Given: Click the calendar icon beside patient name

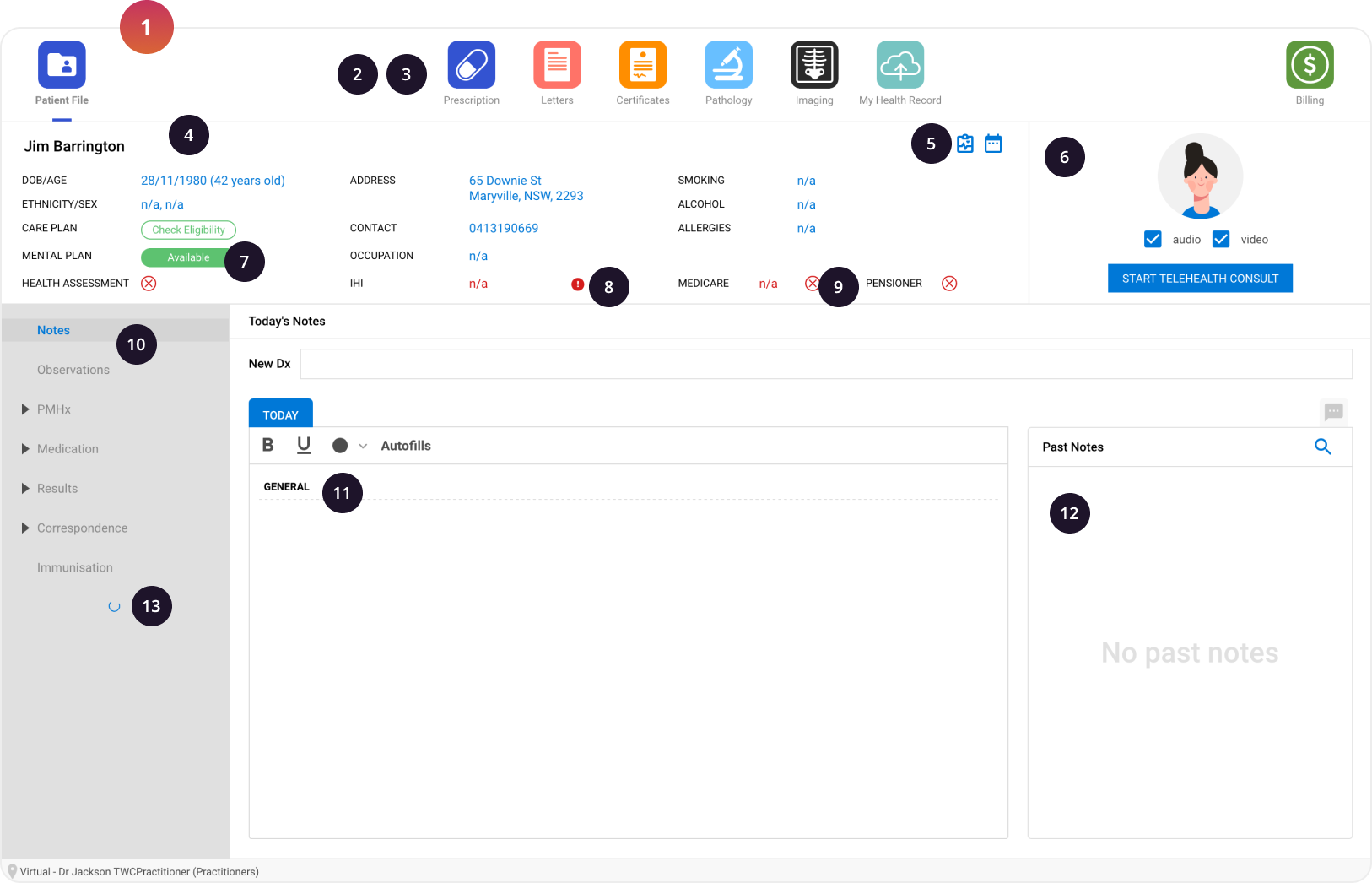Looking at the screenshot, I should click(993, 144).
